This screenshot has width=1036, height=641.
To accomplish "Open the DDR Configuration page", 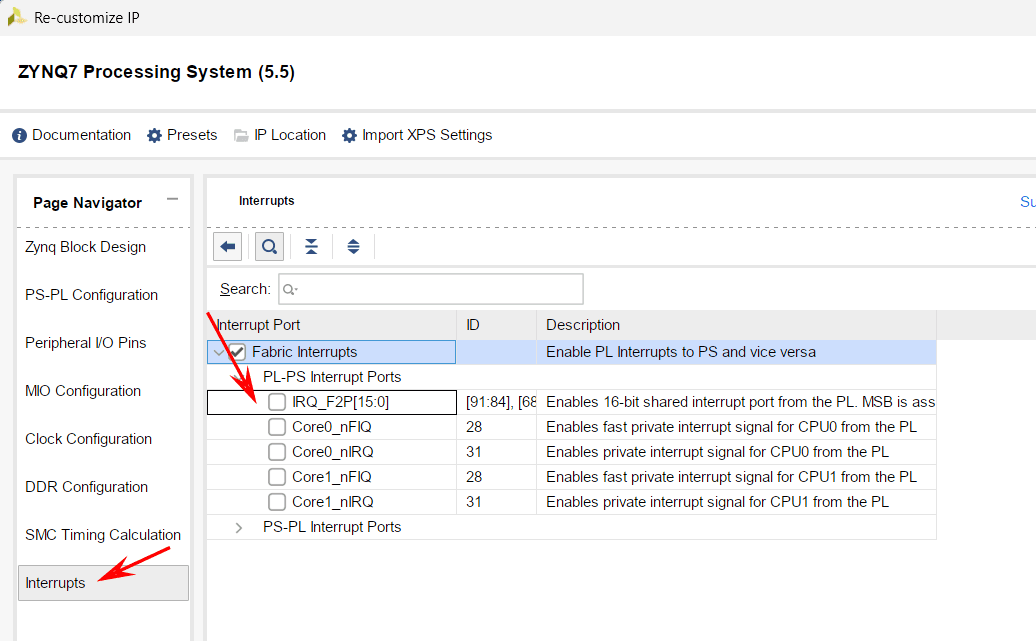I will coord(87,487).
